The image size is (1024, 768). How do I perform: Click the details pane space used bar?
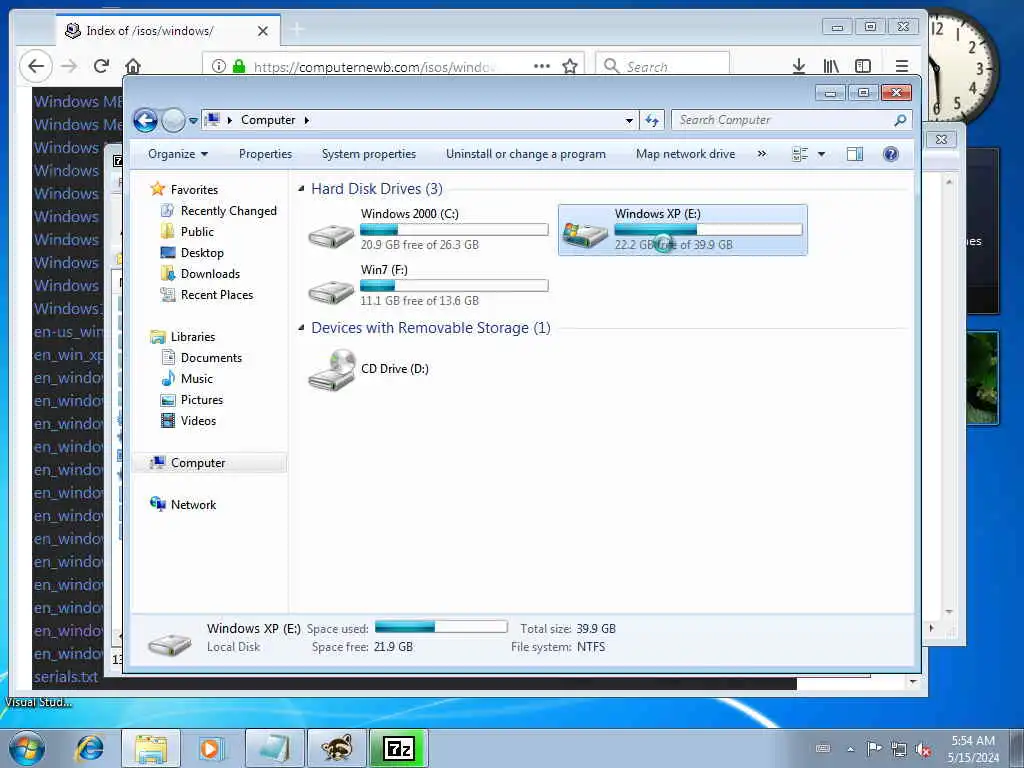click(x=441, y=627)
